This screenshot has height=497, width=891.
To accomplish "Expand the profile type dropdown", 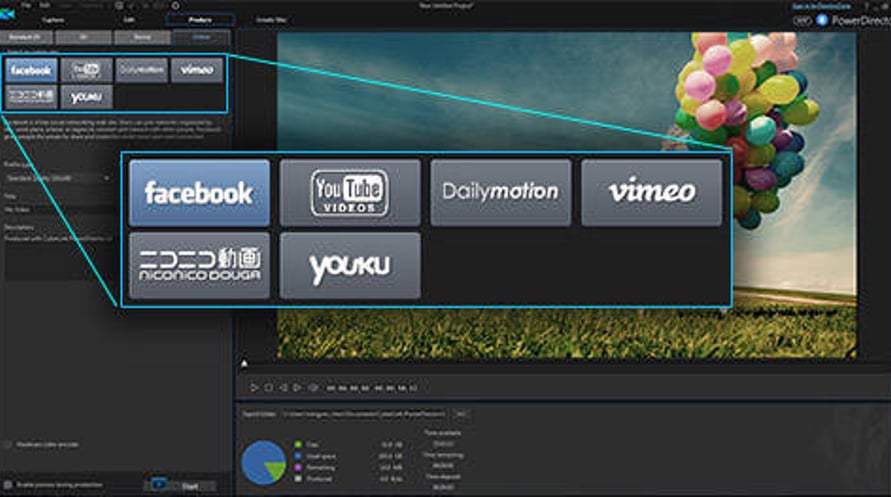I will [57, 178].
